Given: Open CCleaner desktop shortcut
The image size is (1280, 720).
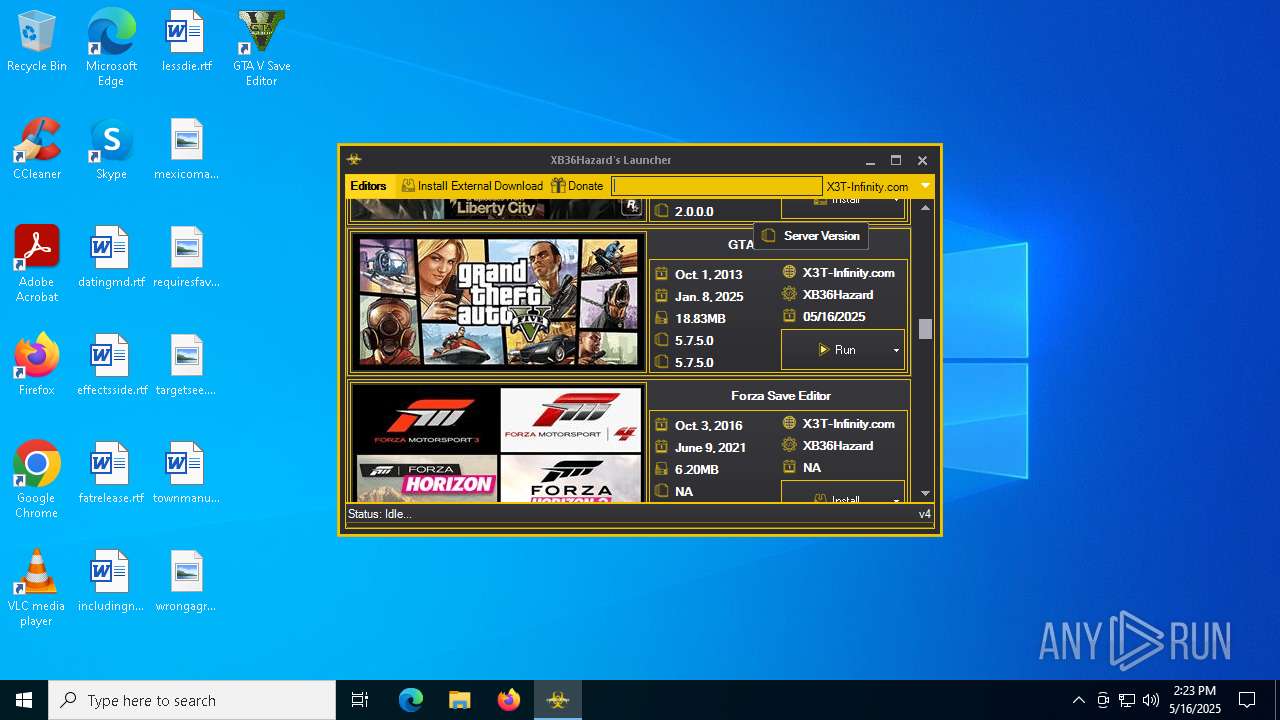Looking at the screenshot, I should pyautogui.click(x=37, y=149).
